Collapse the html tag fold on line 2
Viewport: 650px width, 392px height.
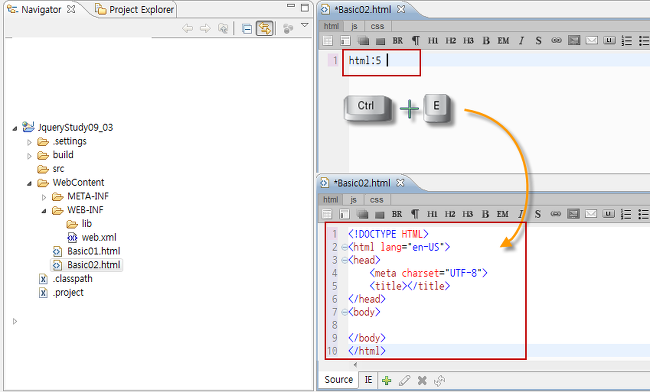click(x=344, y=247)
